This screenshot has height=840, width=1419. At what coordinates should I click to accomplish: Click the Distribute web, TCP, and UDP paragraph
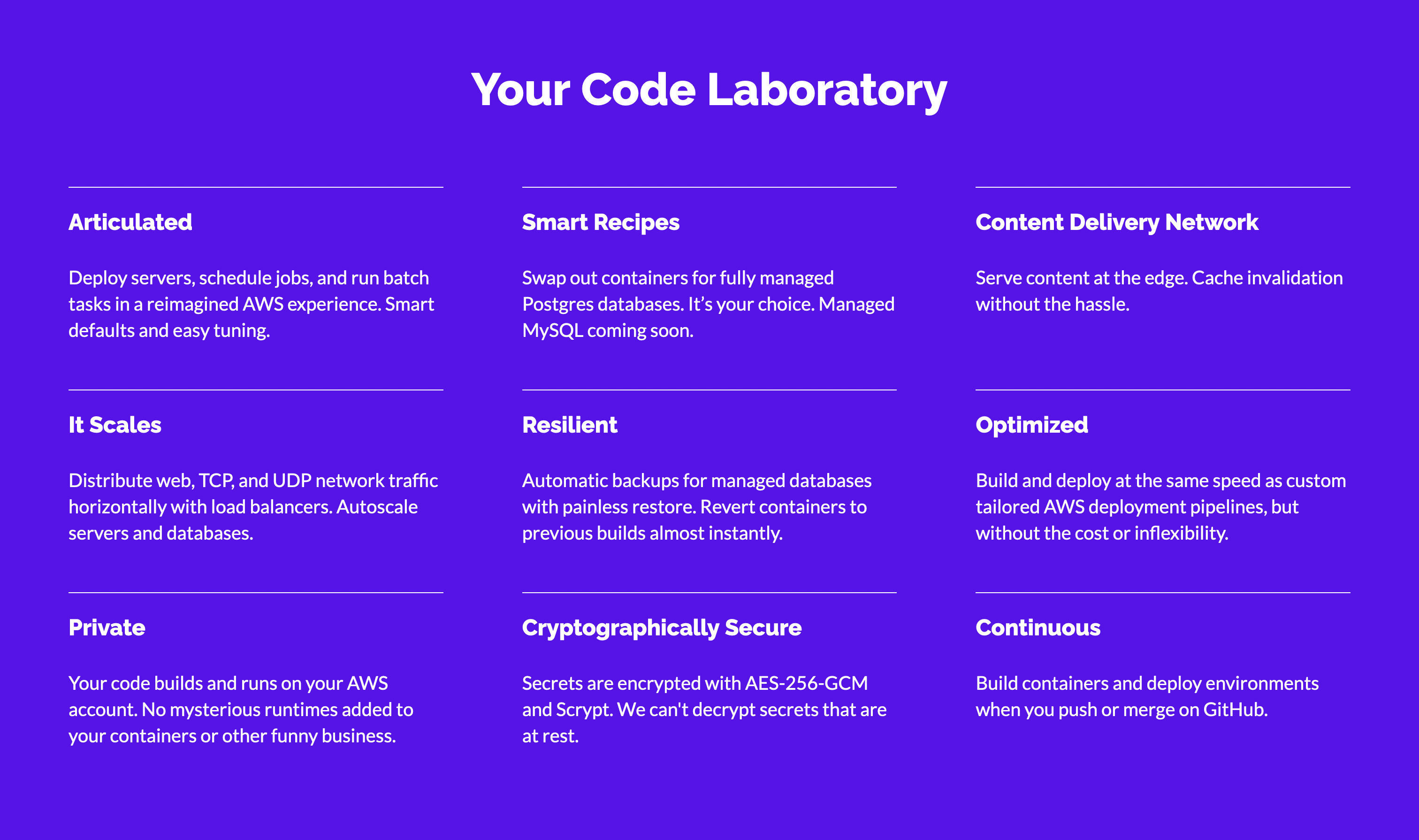[x=253, y=507]
